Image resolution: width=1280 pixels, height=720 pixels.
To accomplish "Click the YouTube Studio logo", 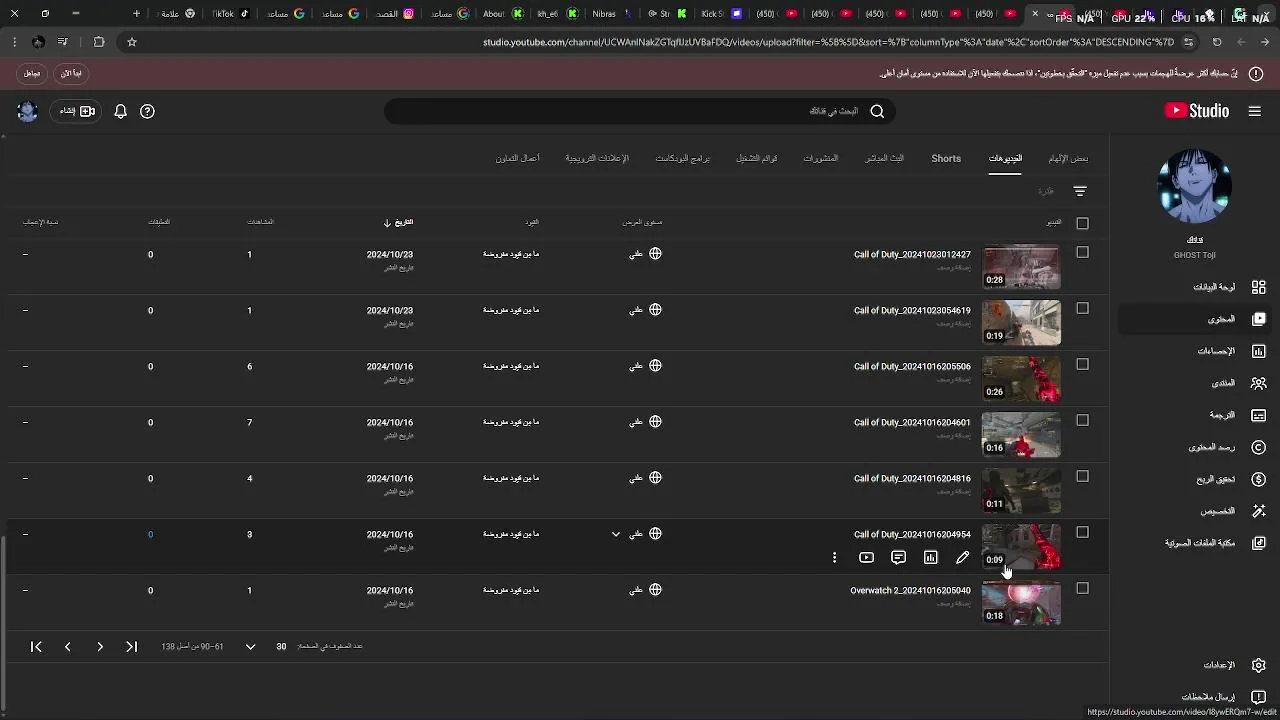I will pos(1197,111).
